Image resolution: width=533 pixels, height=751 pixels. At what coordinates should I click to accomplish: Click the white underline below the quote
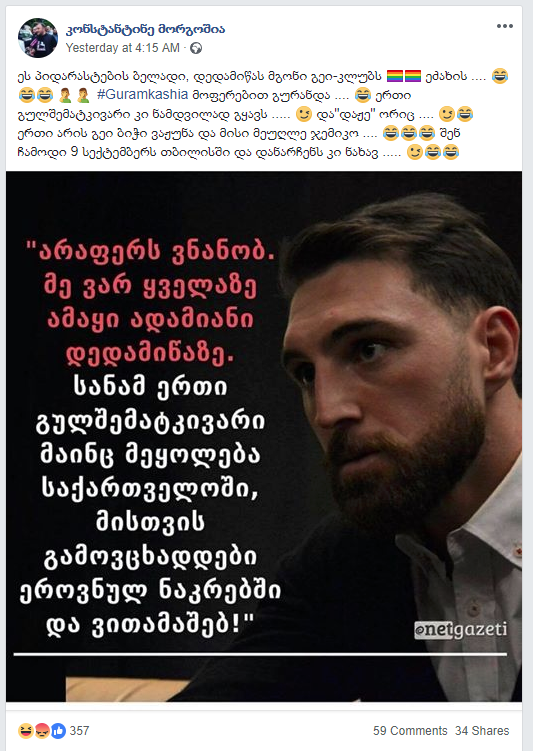(x=260, y=654)
